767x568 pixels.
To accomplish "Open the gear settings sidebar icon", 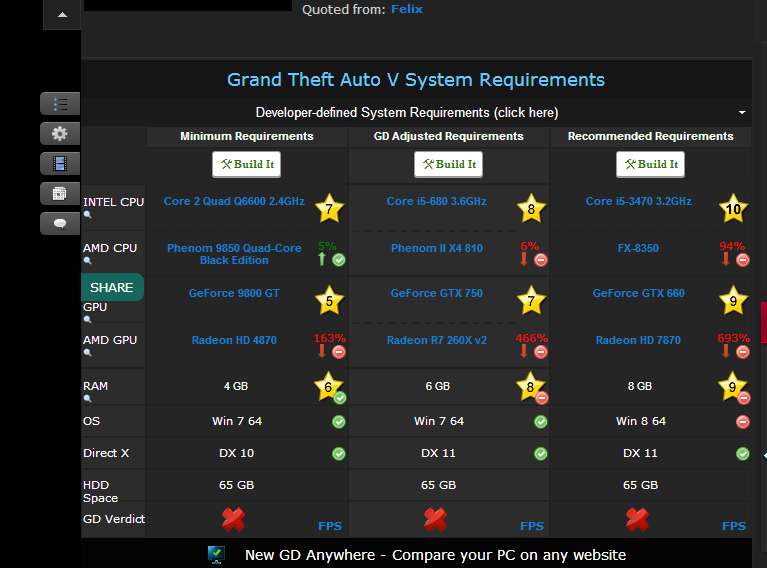I will [60, 134].
